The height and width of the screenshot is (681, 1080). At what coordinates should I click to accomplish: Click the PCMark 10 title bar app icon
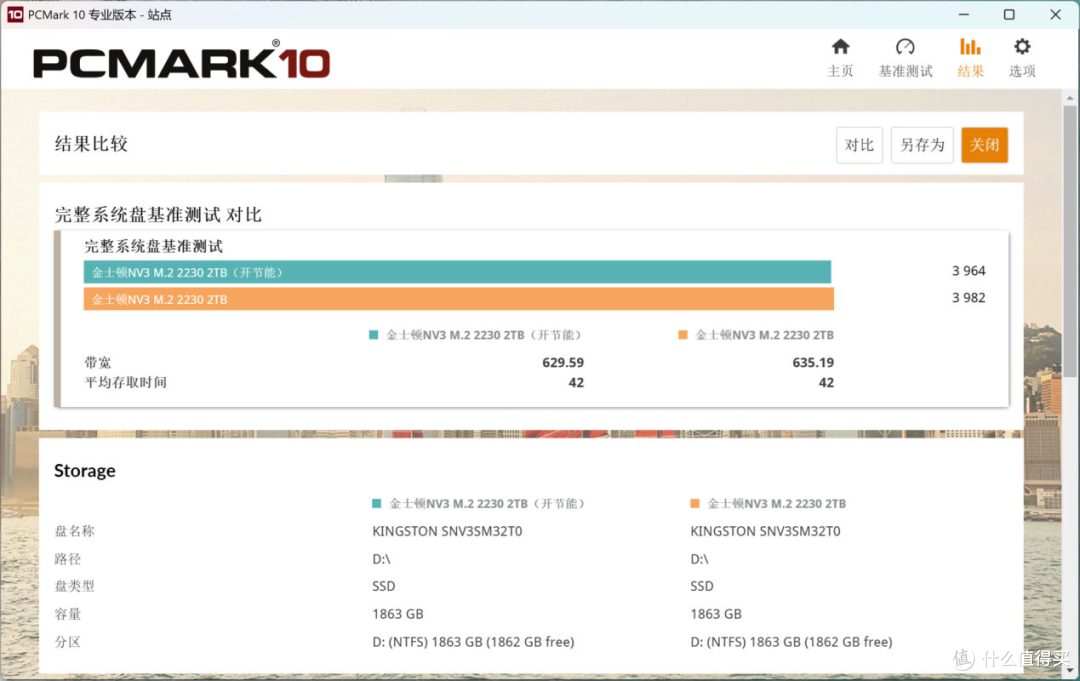(x=14, y=14)
